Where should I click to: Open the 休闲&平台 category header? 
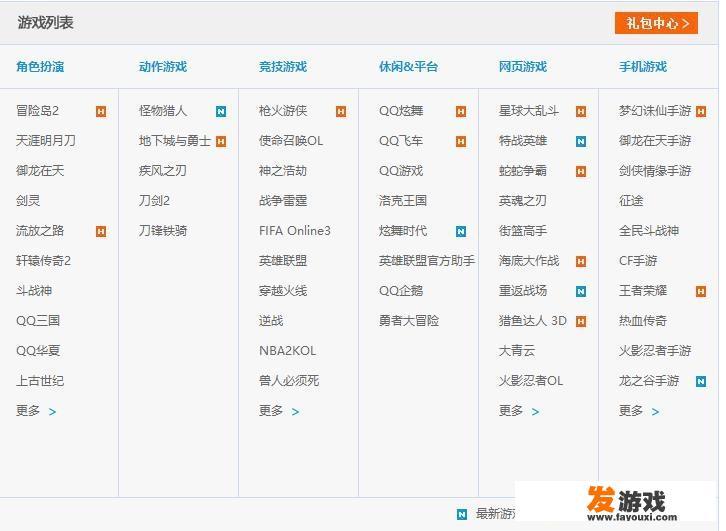click(x=408, y=67)
